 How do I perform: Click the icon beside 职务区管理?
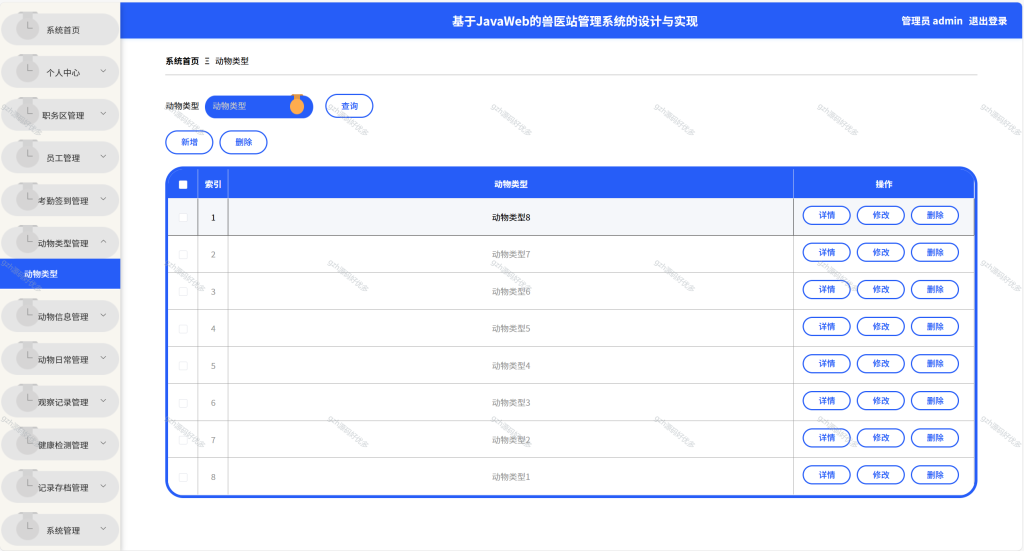coord(27,112)
